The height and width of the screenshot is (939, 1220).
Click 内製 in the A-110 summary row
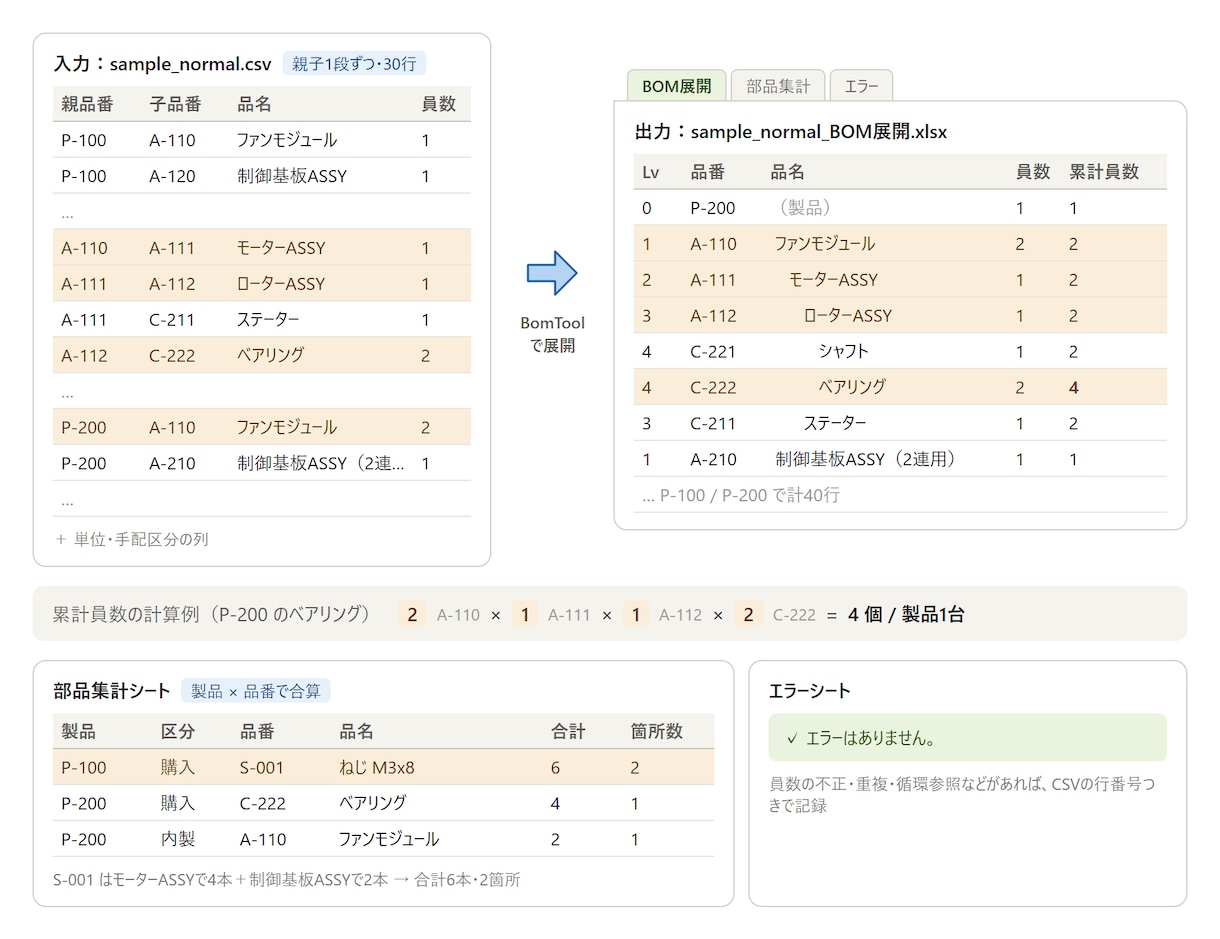pyautogui.click(x=178, y=839)
